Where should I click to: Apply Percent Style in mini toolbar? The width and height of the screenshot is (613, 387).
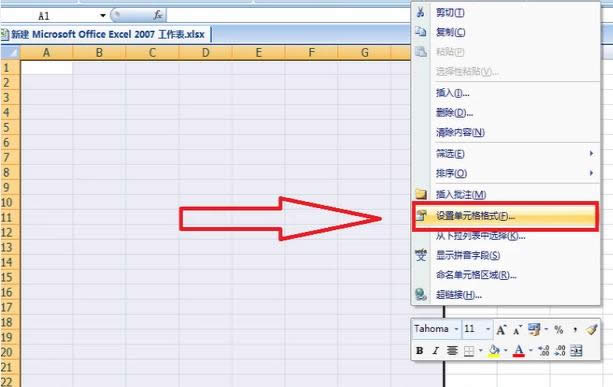pos(559,330)
